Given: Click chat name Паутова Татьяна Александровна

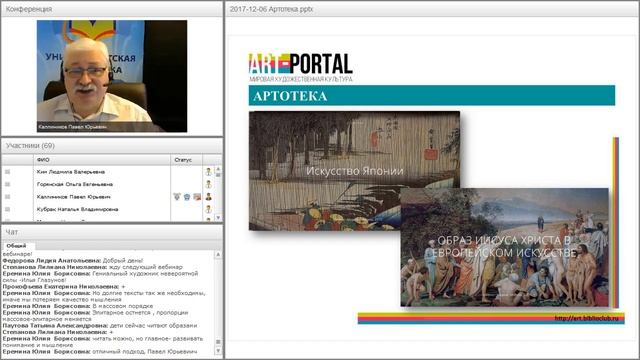Looking at the screenshot, I should coord(55,325).
